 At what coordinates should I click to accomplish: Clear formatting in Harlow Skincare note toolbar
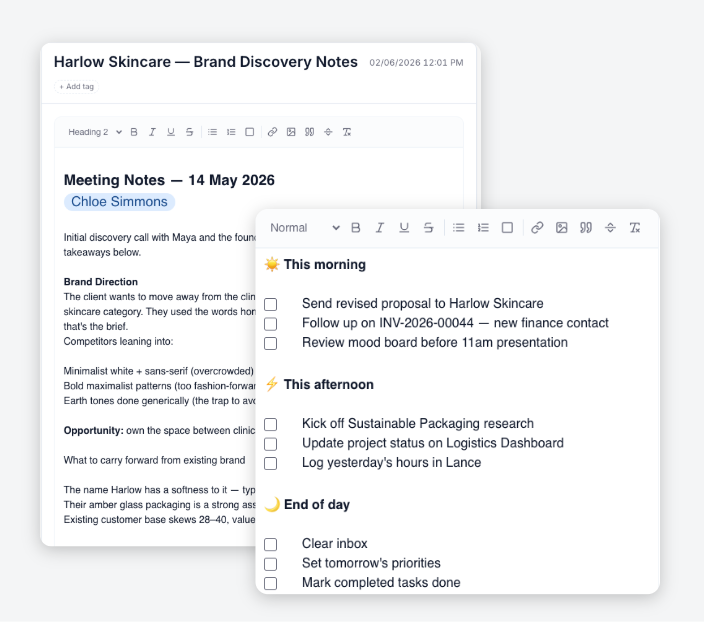347,132
